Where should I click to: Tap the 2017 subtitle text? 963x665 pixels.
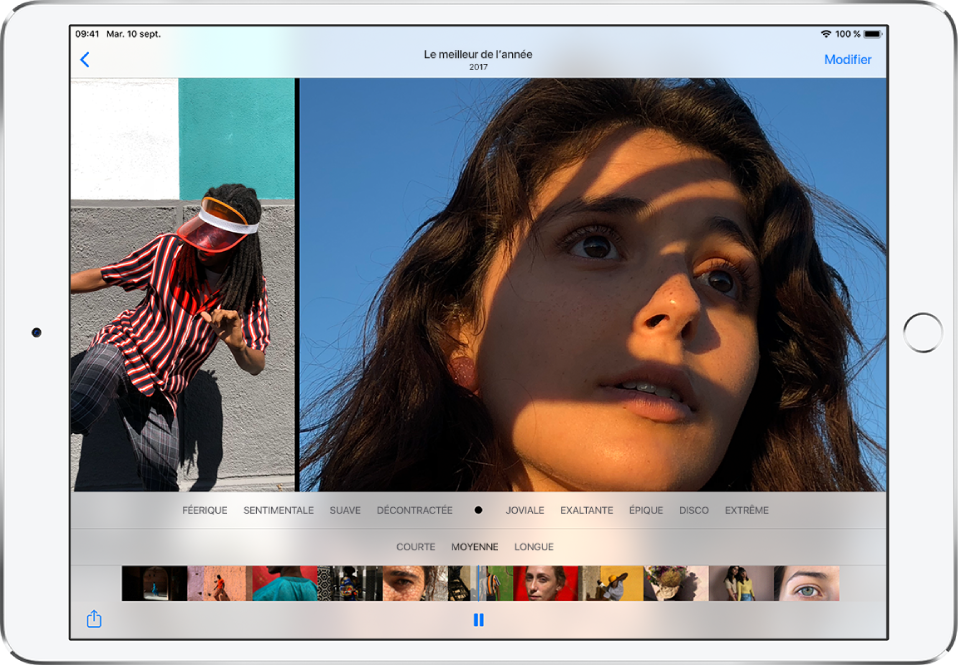(478, 67)
